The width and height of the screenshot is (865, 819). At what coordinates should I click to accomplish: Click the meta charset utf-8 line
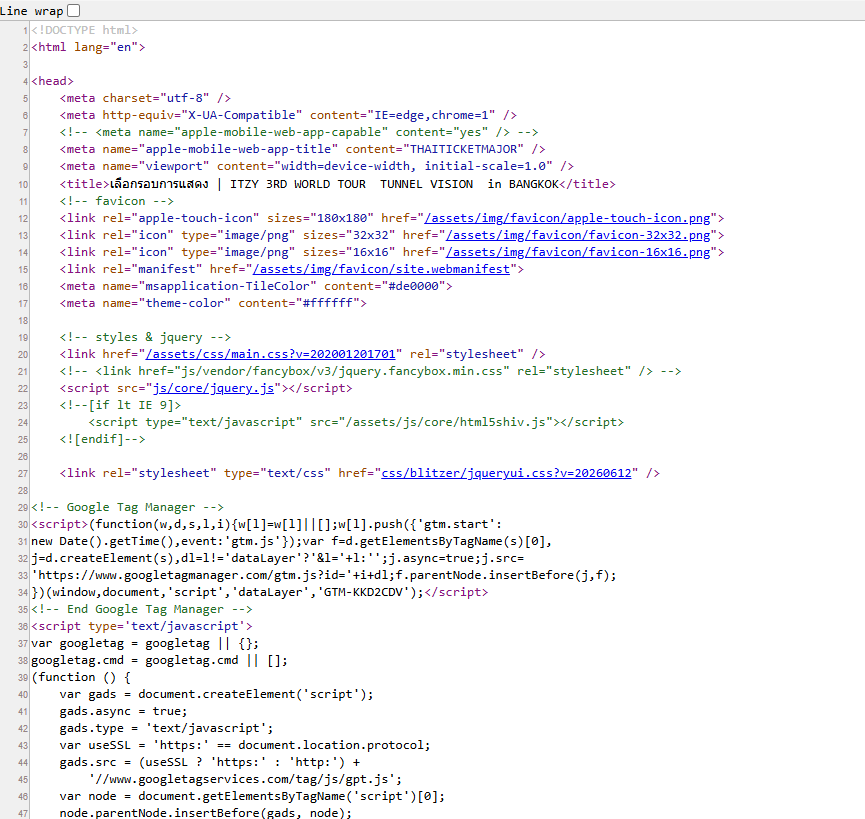click(145, 98)
